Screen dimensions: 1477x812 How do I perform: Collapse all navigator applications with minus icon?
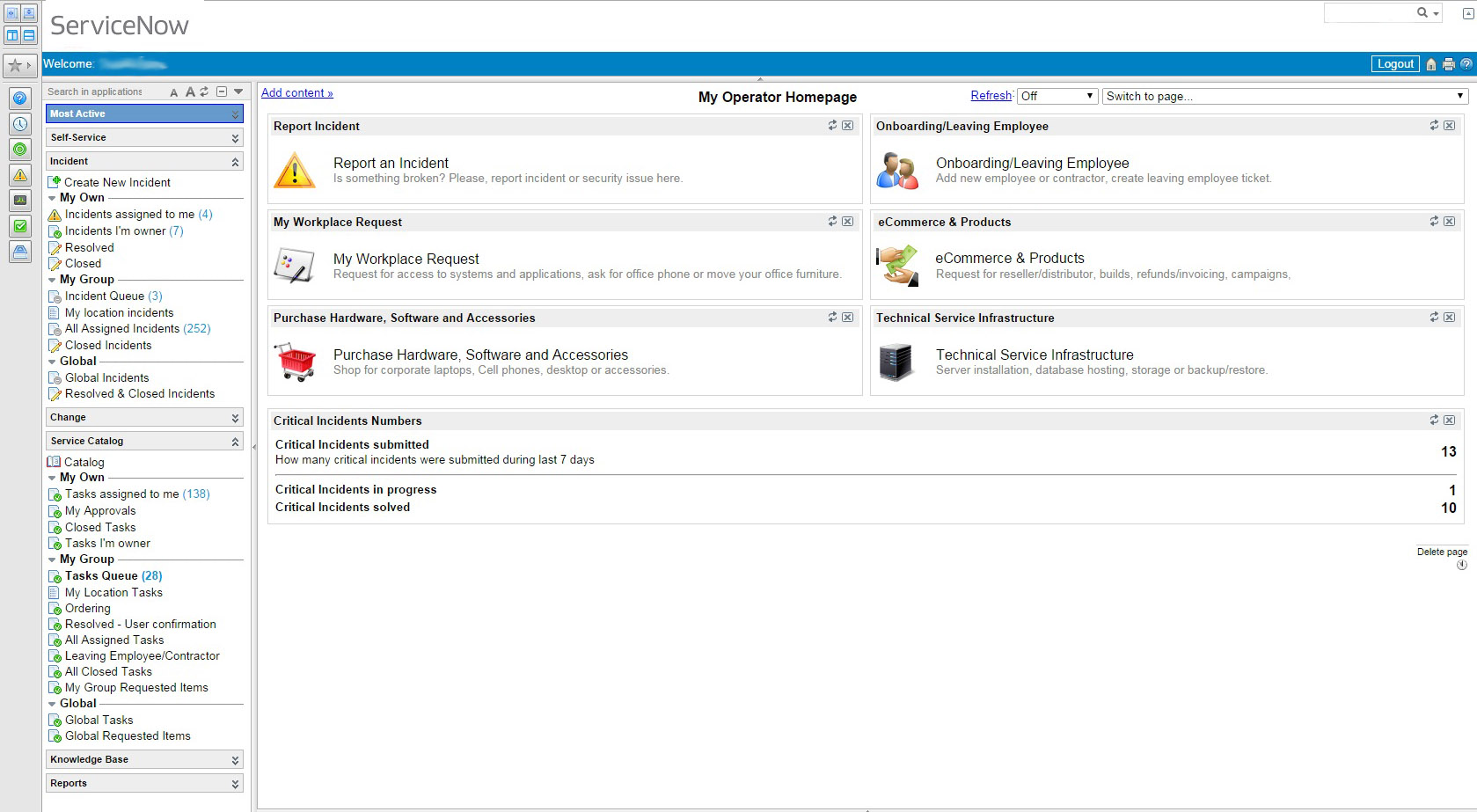click(x=222, y=91)
